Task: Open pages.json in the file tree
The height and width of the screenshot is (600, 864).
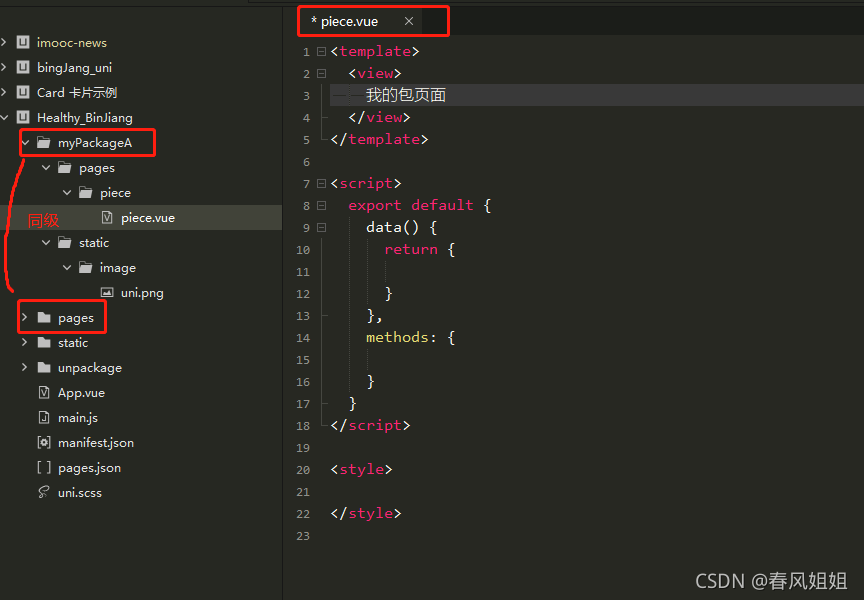Action: click(x=89, y=468)
